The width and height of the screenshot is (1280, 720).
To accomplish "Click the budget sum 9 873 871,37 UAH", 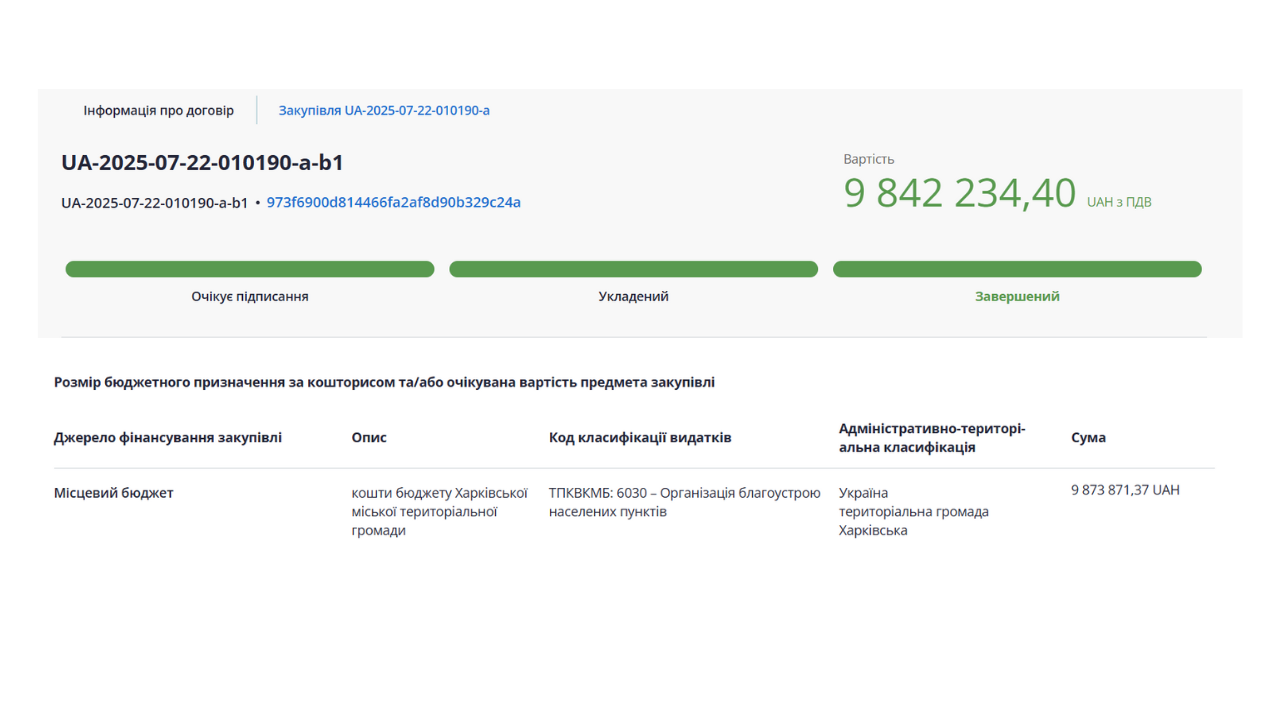I will pyautogui.click(x=1125, y=490).
